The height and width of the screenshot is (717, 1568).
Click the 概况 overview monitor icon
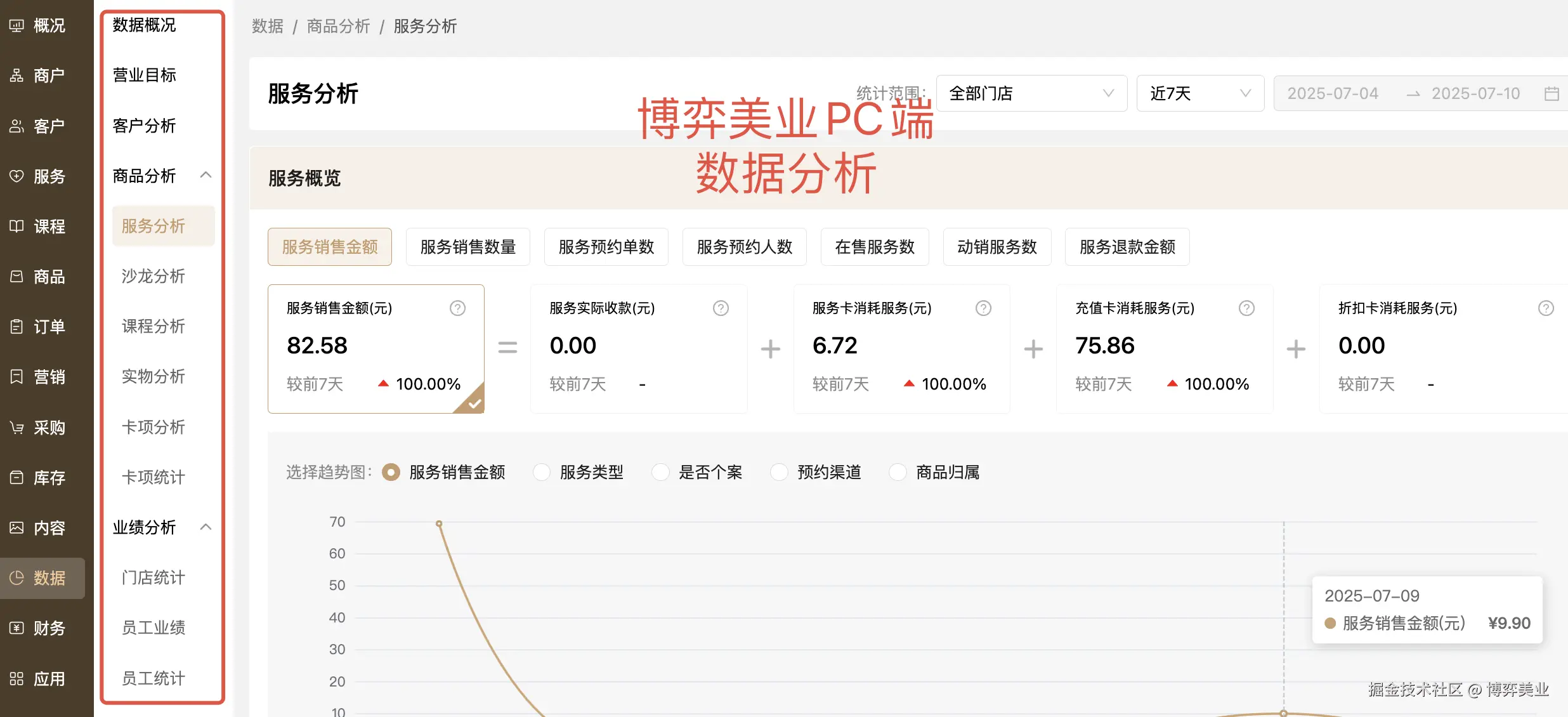click(x=16, y=25)
